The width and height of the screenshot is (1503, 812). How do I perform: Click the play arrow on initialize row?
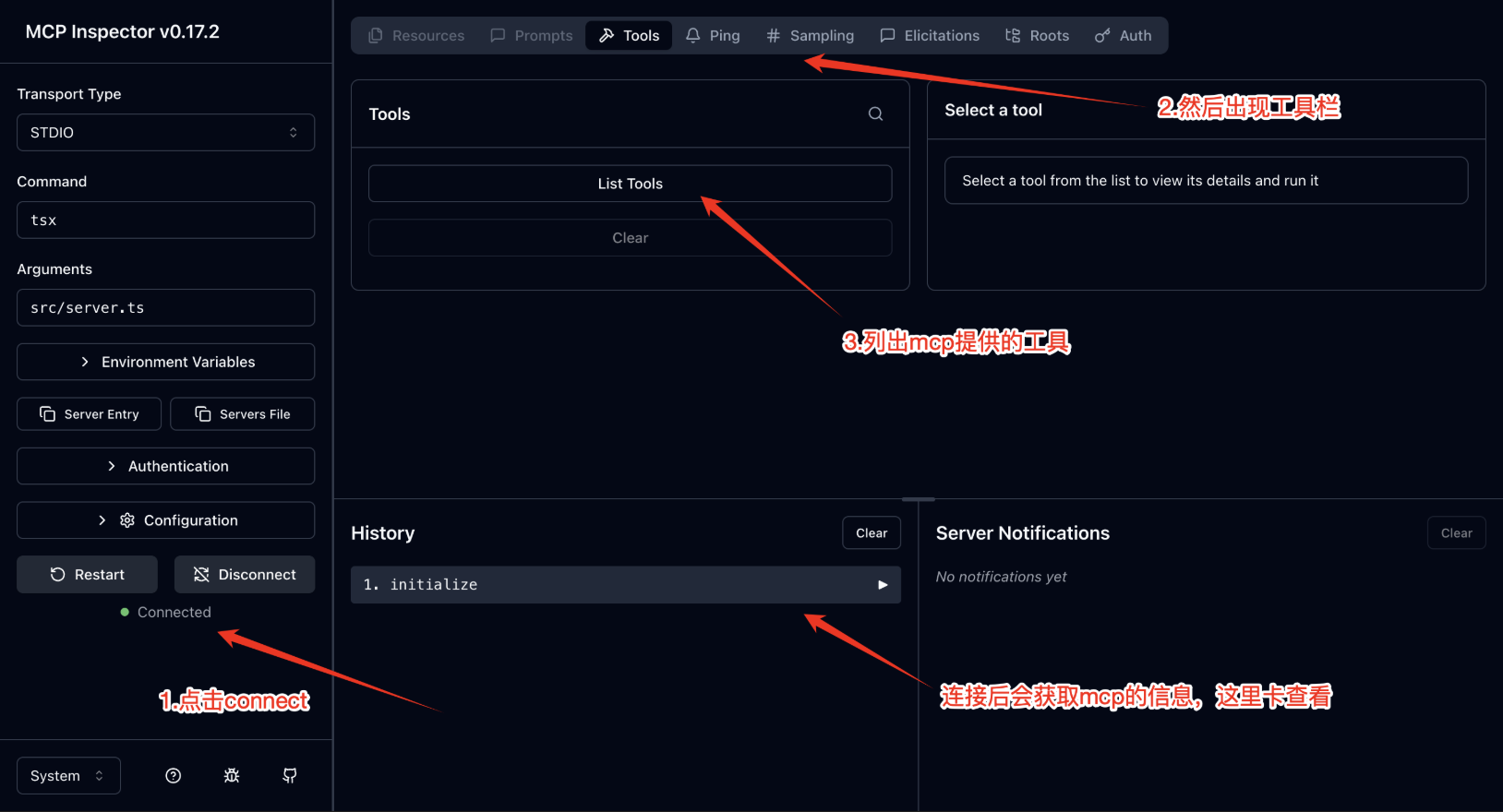coord(883,585)
